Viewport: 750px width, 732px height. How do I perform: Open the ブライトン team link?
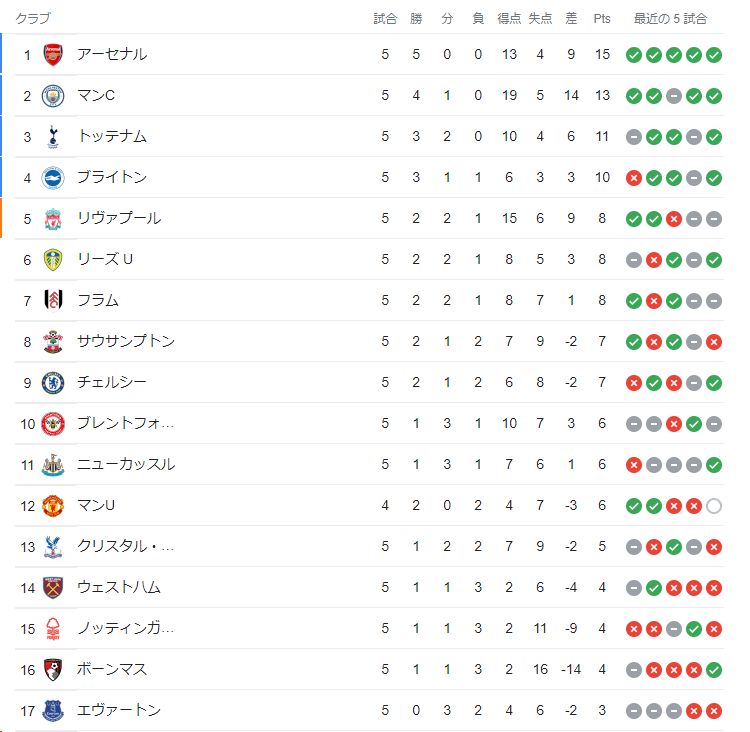[112, 177]
